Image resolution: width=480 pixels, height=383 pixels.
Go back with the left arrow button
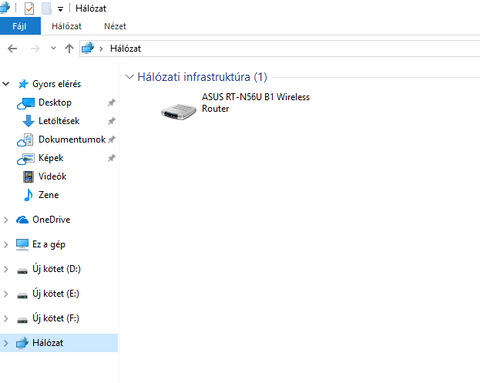[12, 49]
